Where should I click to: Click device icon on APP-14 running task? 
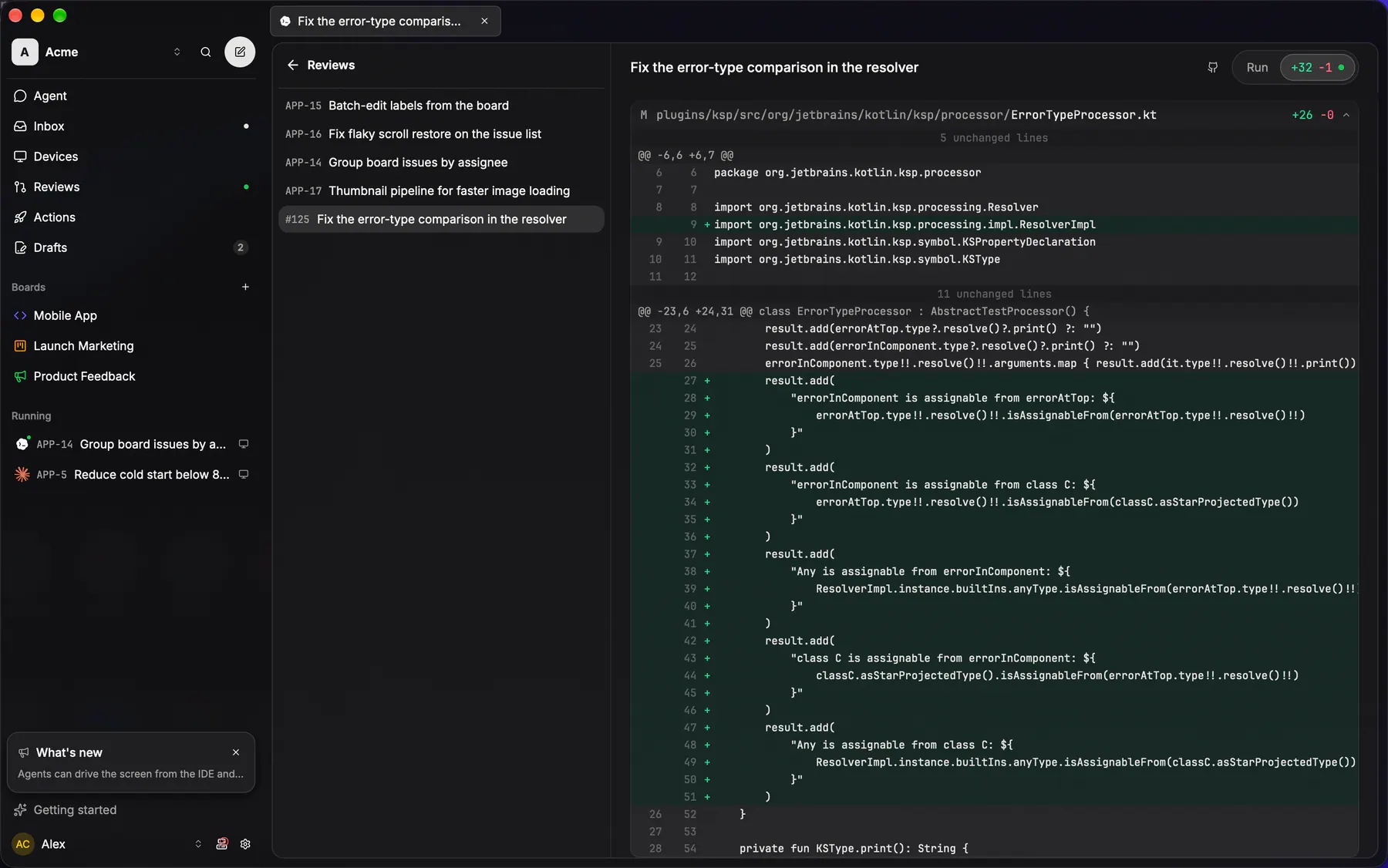tap(244, 444)
